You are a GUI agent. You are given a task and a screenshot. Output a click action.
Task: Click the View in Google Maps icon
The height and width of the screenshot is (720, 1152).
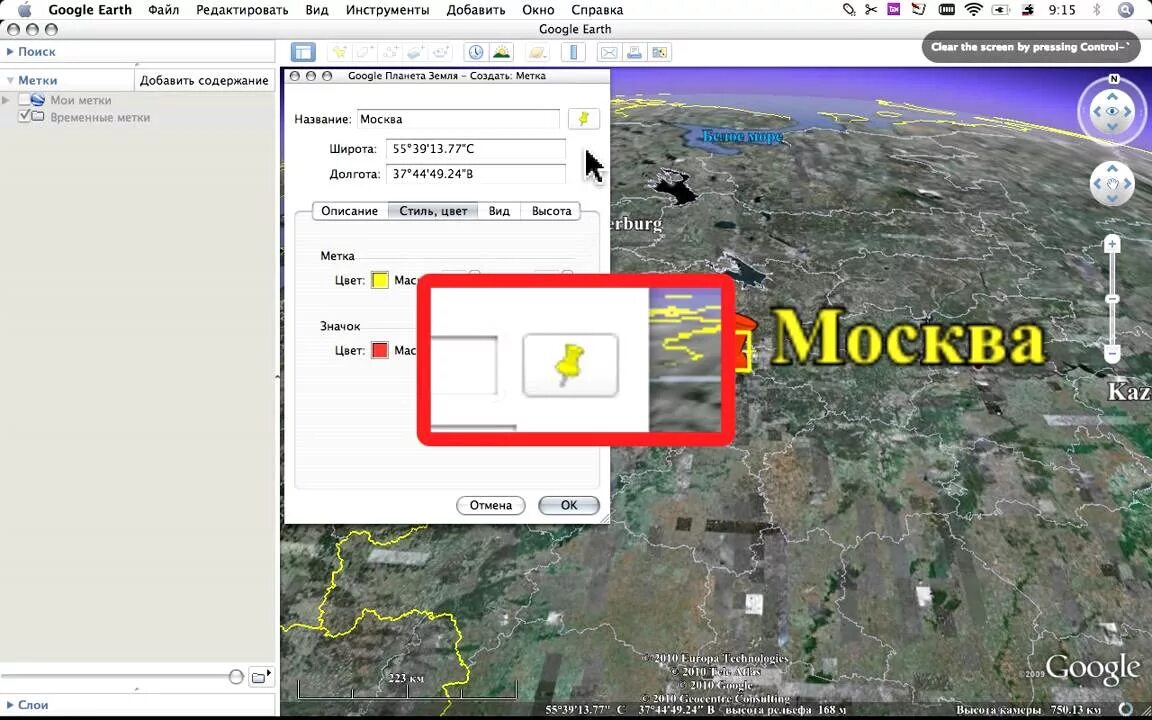point(660,52)
